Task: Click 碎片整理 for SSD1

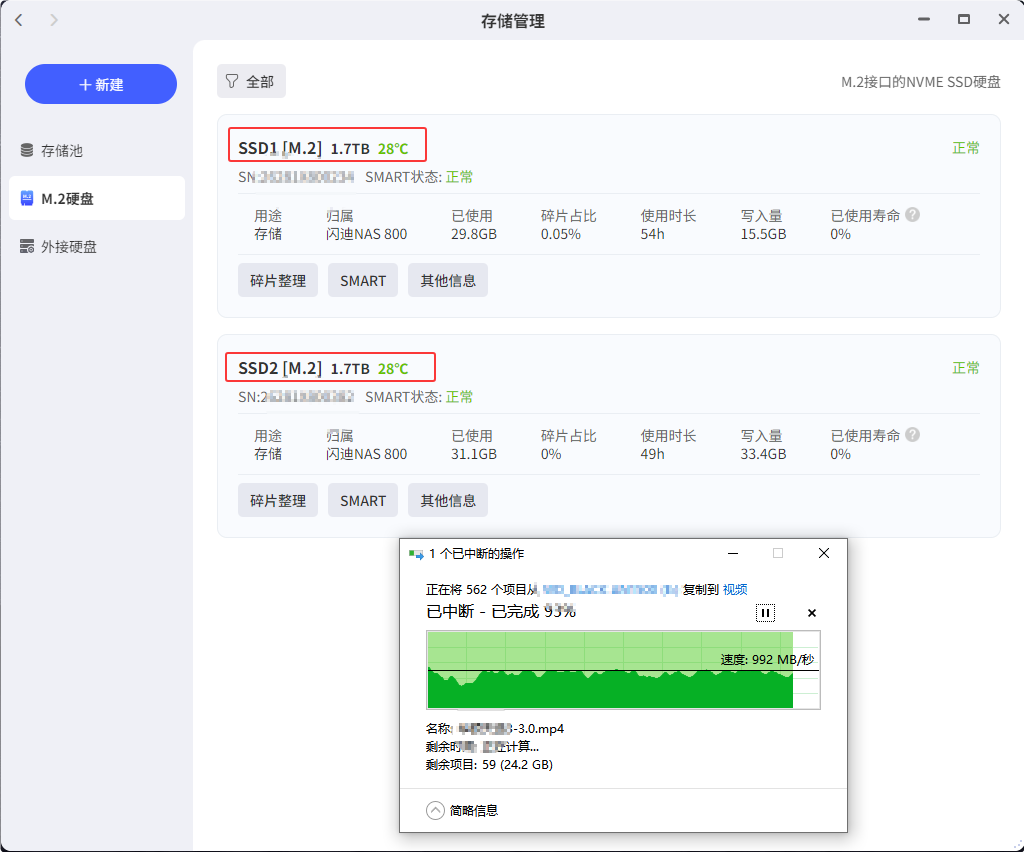Action: pos(278,281)
